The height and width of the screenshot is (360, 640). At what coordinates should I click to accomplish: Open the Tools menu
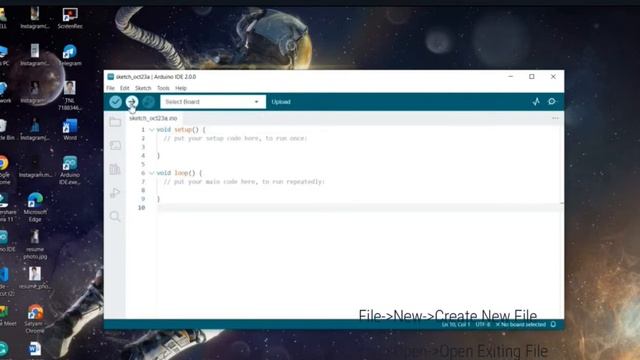tap(163, 88)
